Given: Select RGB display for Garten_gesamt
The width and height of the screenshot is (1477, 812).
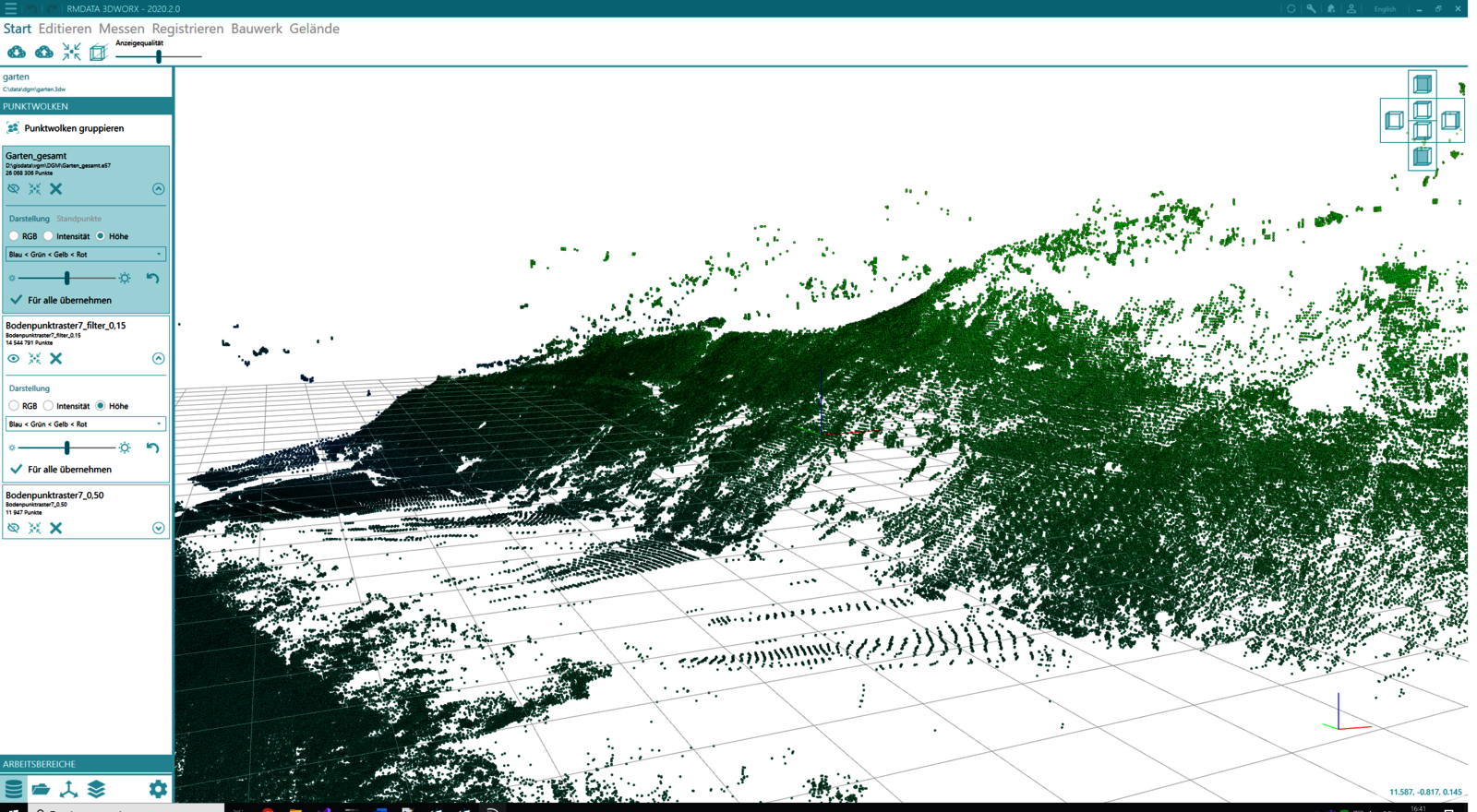Looking at the screenshot, I should (x=14, y=236).
